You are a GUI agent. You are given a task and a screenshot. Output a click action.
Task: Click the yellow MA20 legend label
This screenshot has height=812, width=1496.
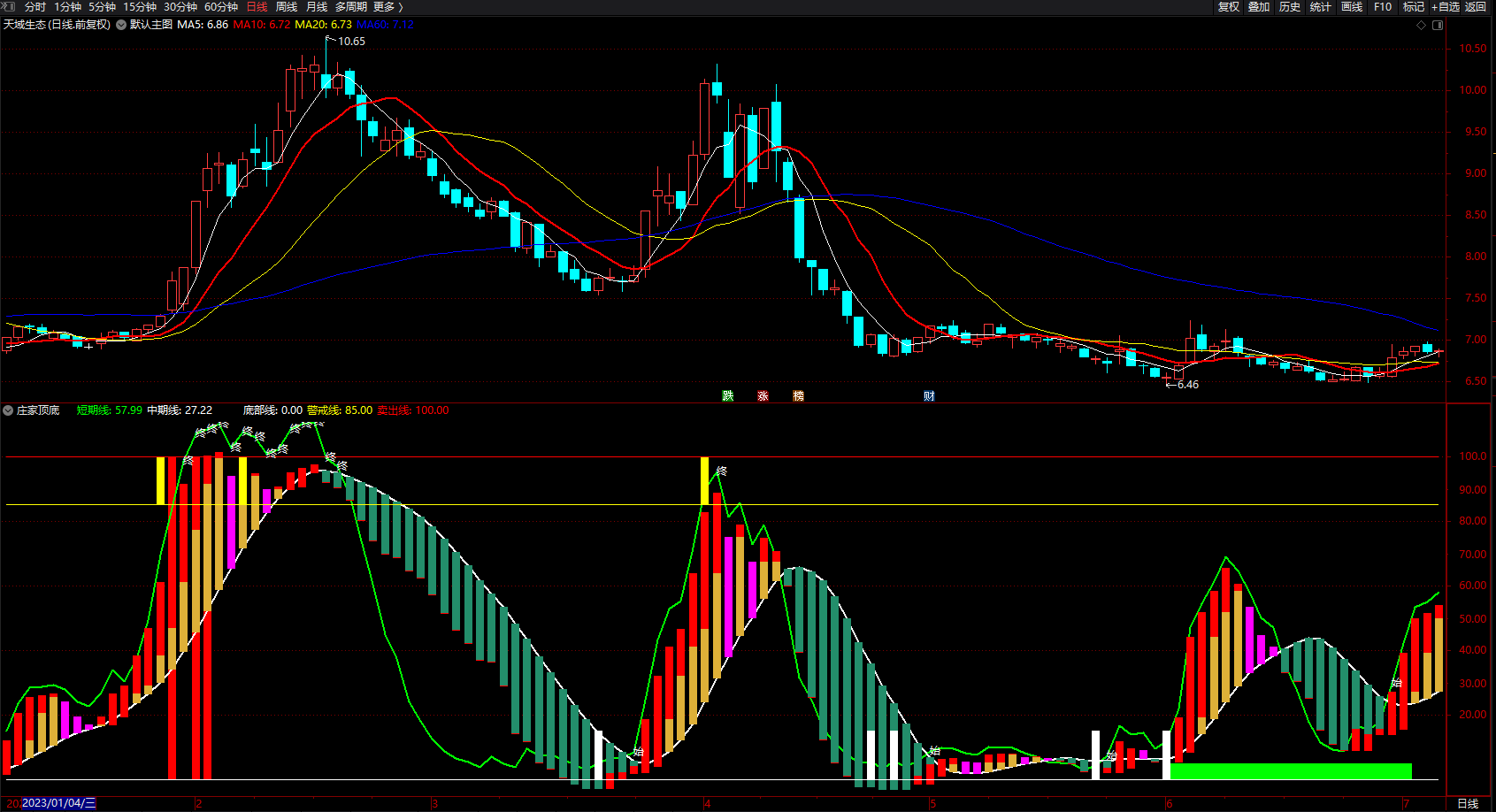pyautogui.click(x=323, y=25)
